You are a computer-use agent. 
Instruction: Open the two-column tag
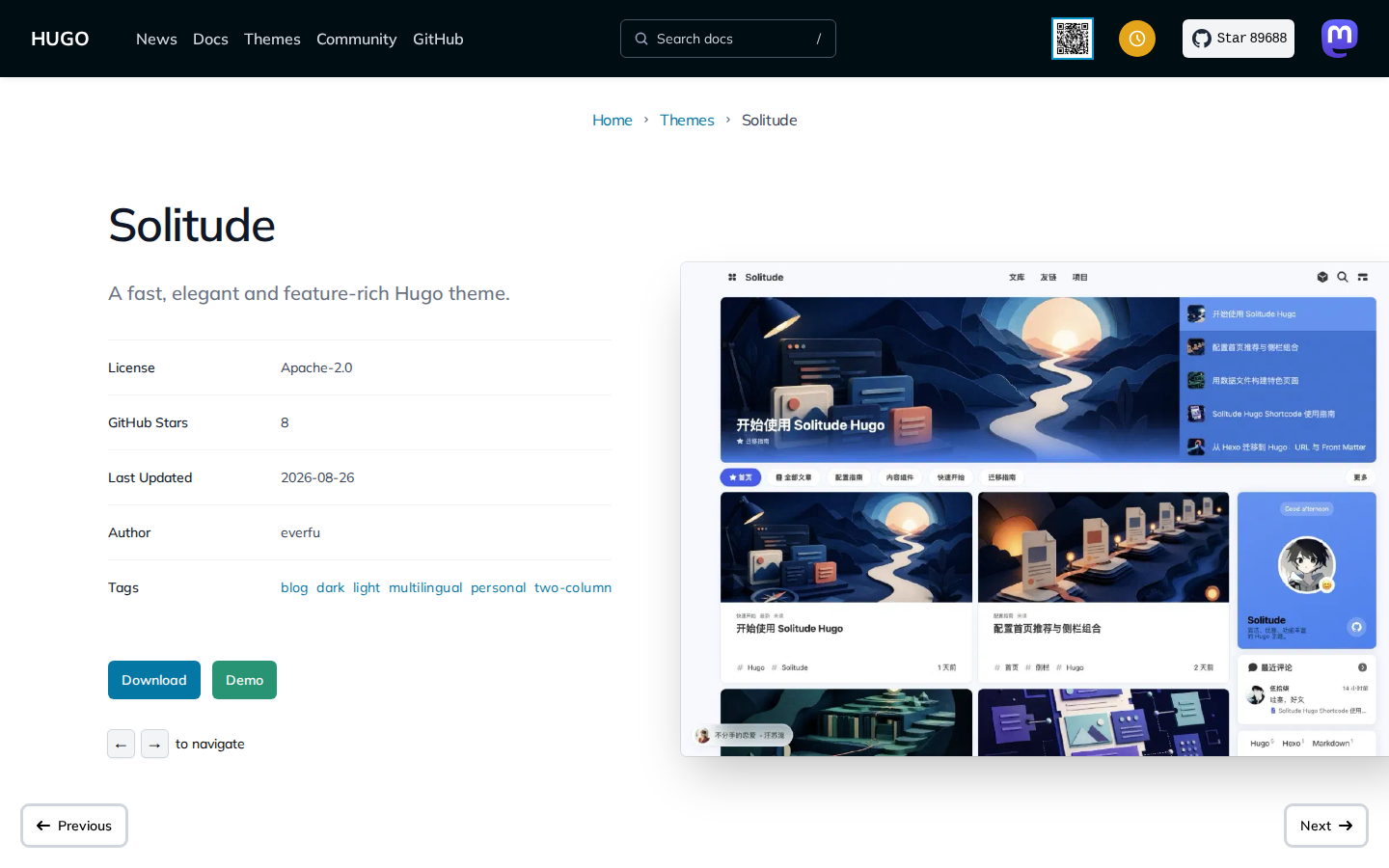click(x=573, y=587)
